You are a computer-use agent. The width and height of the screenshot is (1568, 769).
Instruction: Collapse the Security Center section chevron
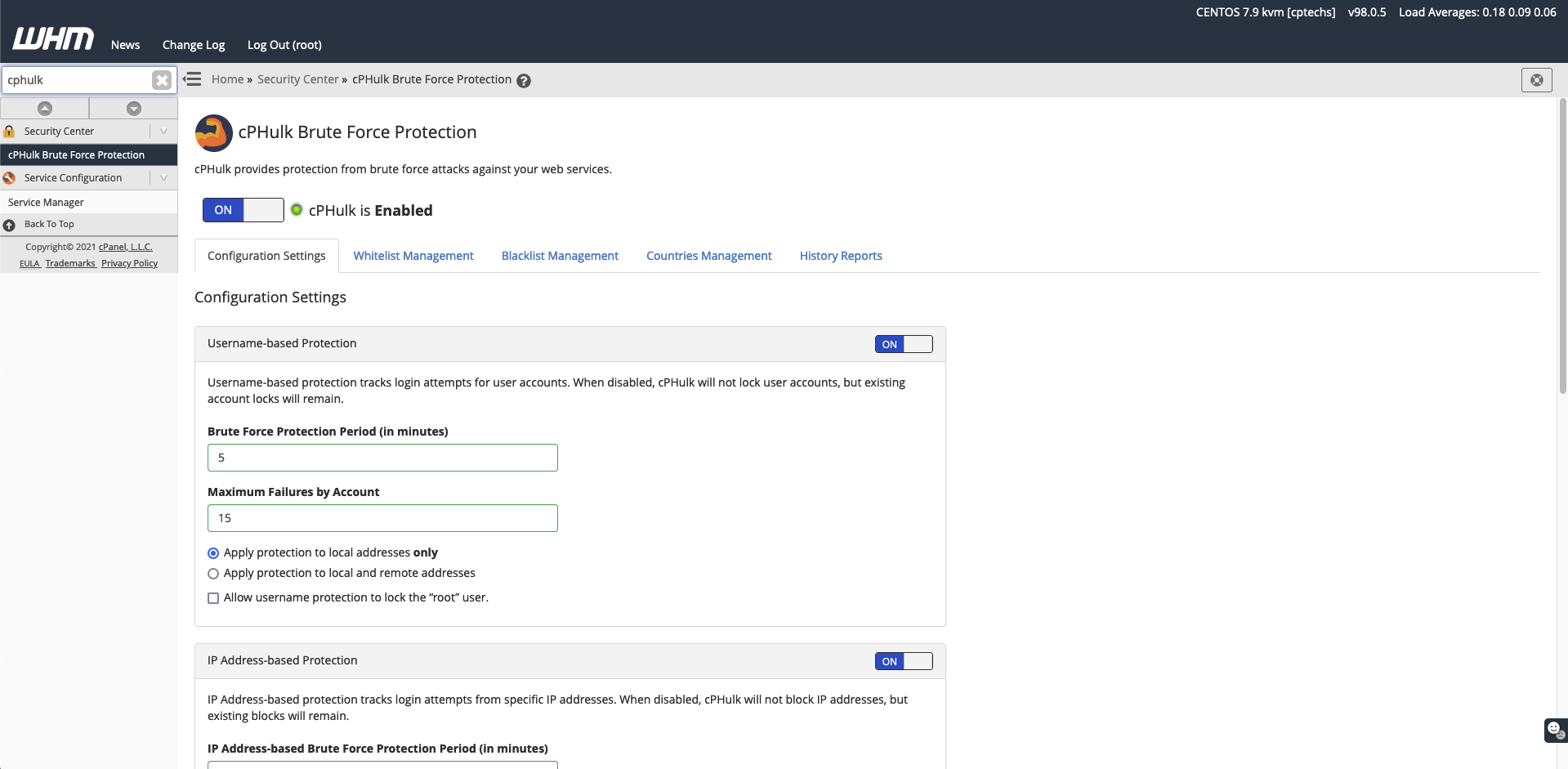tap(163, 132)
